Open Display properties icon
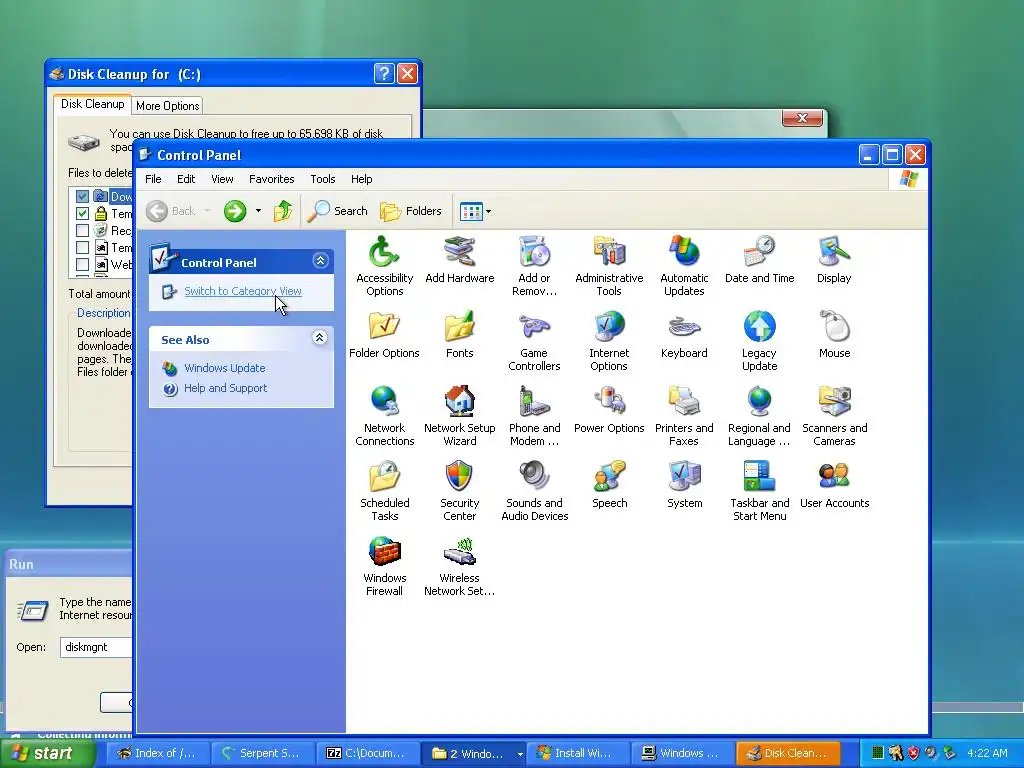1024x768 pixels. pos(834,260)
